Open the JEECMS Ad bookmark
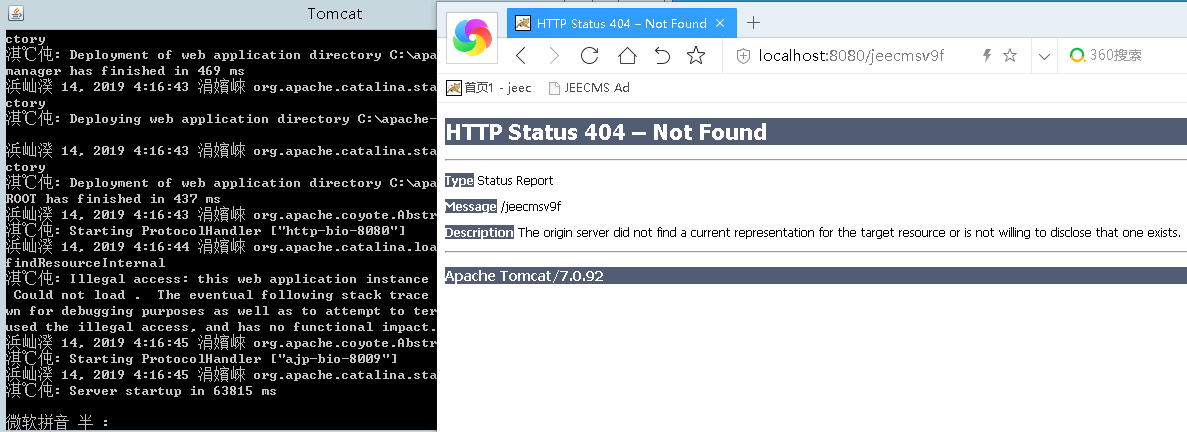1187x432 pixels. (589, 88)
